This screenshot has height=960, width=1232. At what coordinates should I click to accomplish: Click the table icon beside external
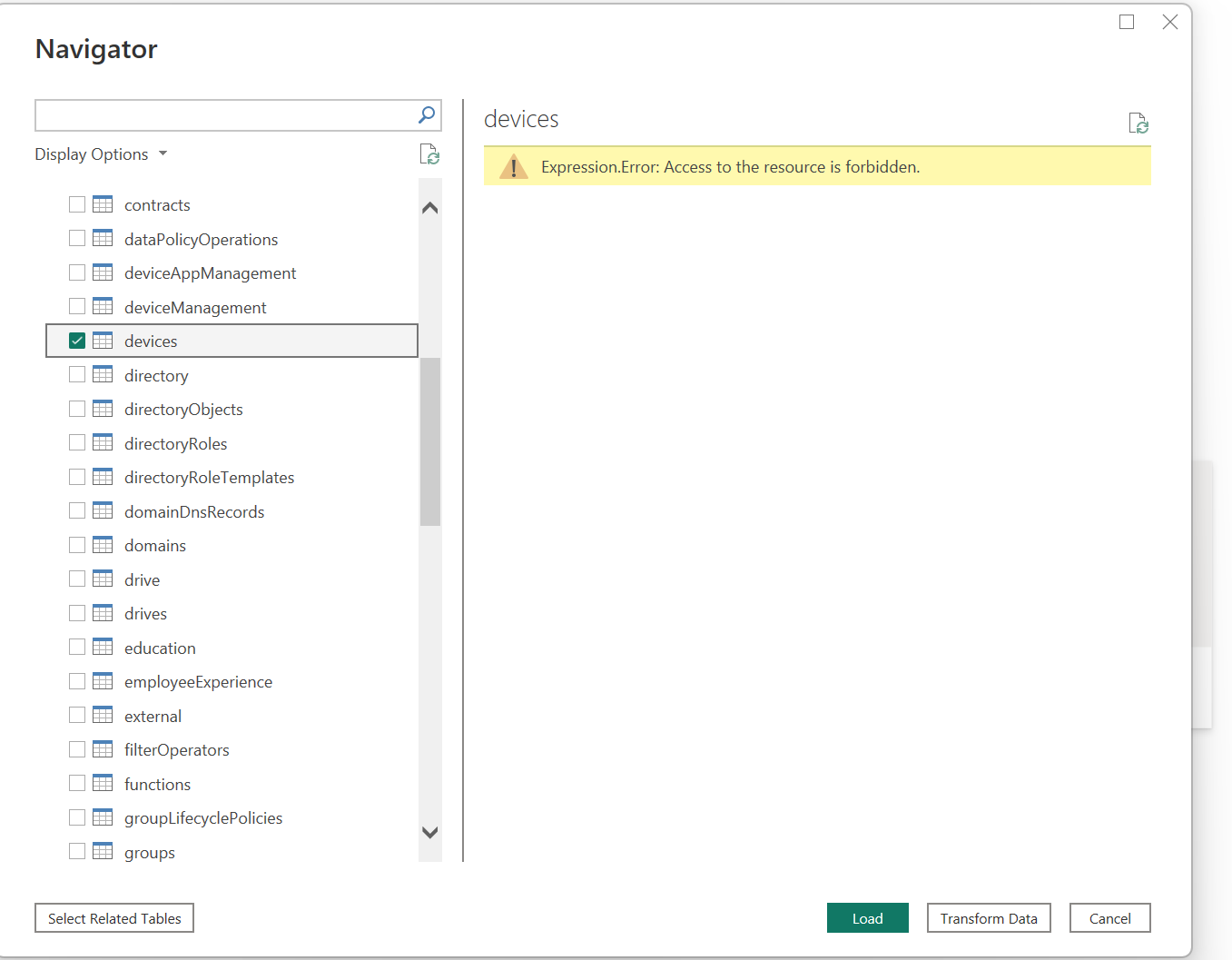click(103, 716)
